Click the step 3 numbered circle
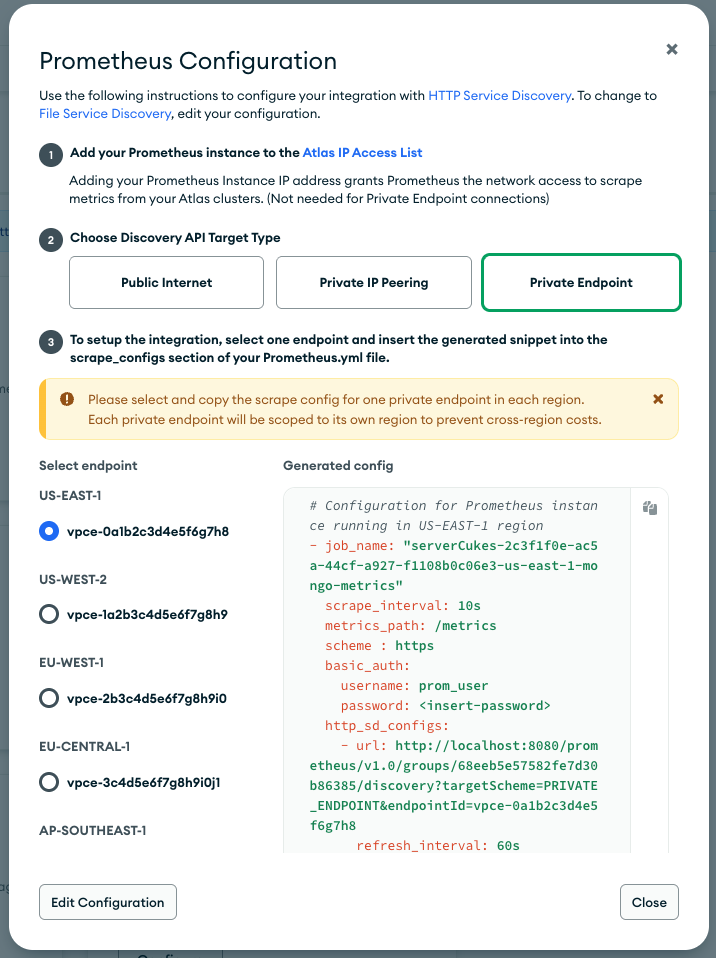The width and height of the screenshot is (716, 958). coord(49,340)
